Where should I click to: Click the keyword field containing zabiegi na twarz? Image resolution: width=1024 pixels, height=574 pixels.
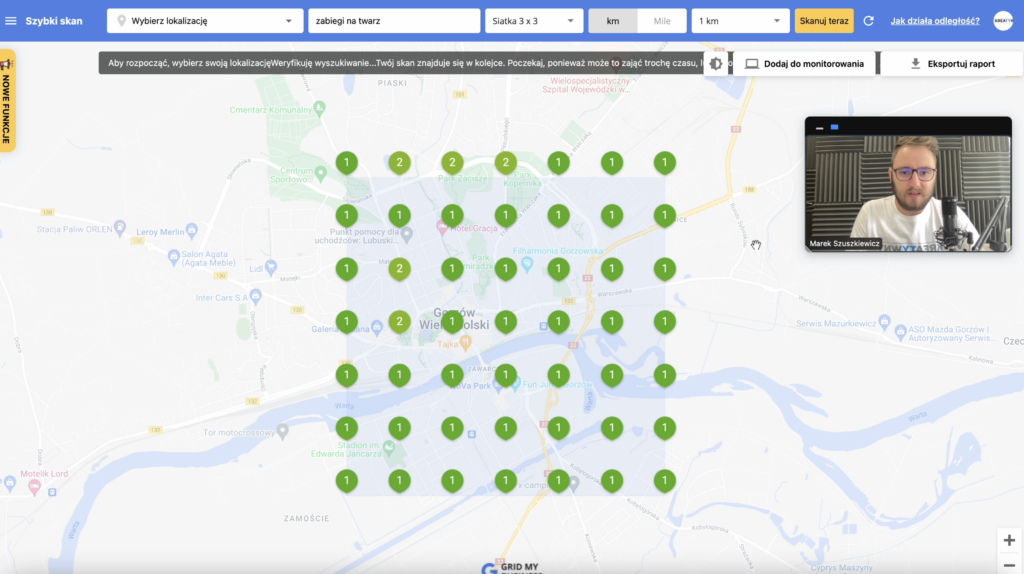coord(394,21)
